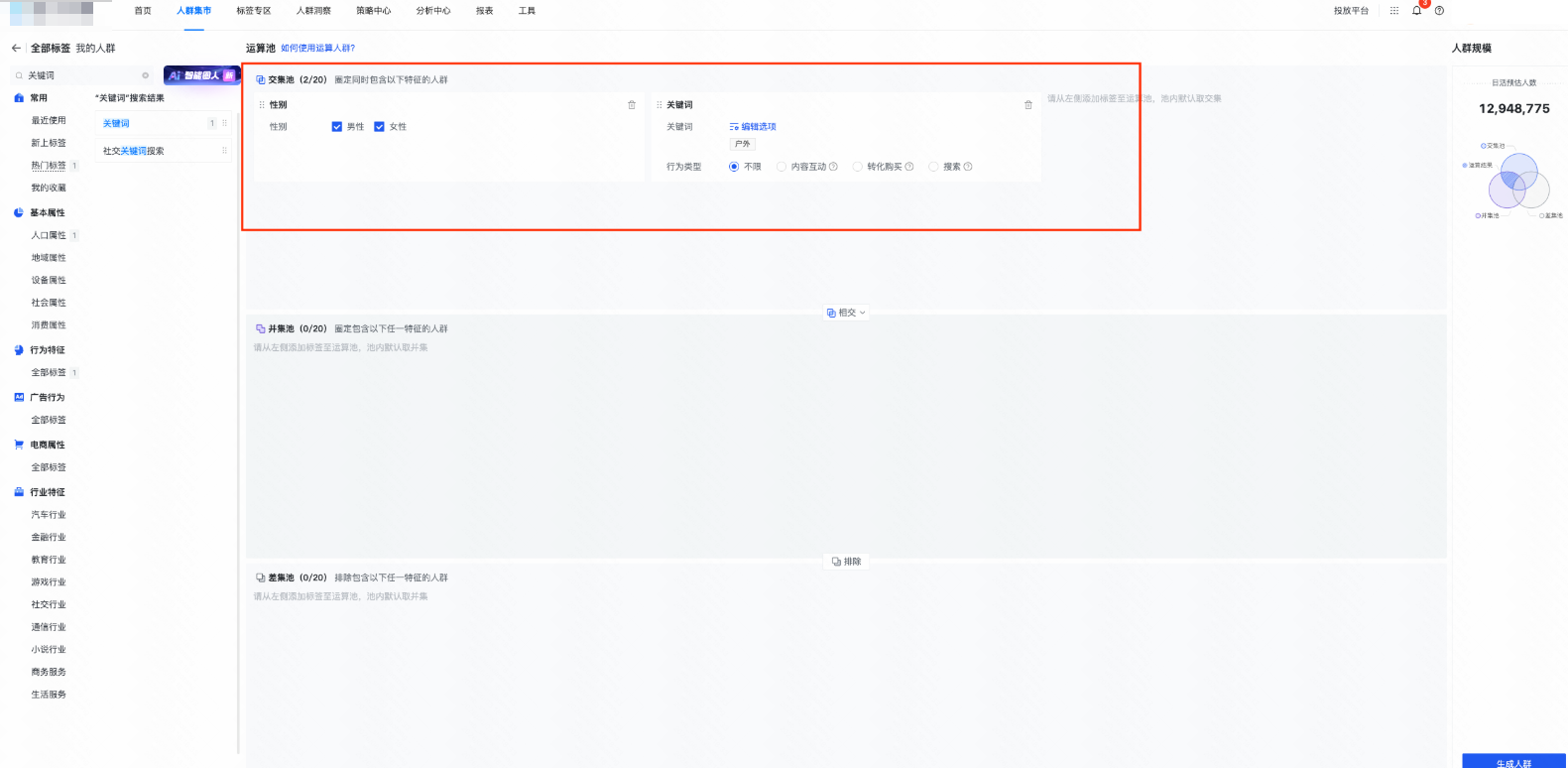Open the 策略中心 nav tab

point(374,11)
